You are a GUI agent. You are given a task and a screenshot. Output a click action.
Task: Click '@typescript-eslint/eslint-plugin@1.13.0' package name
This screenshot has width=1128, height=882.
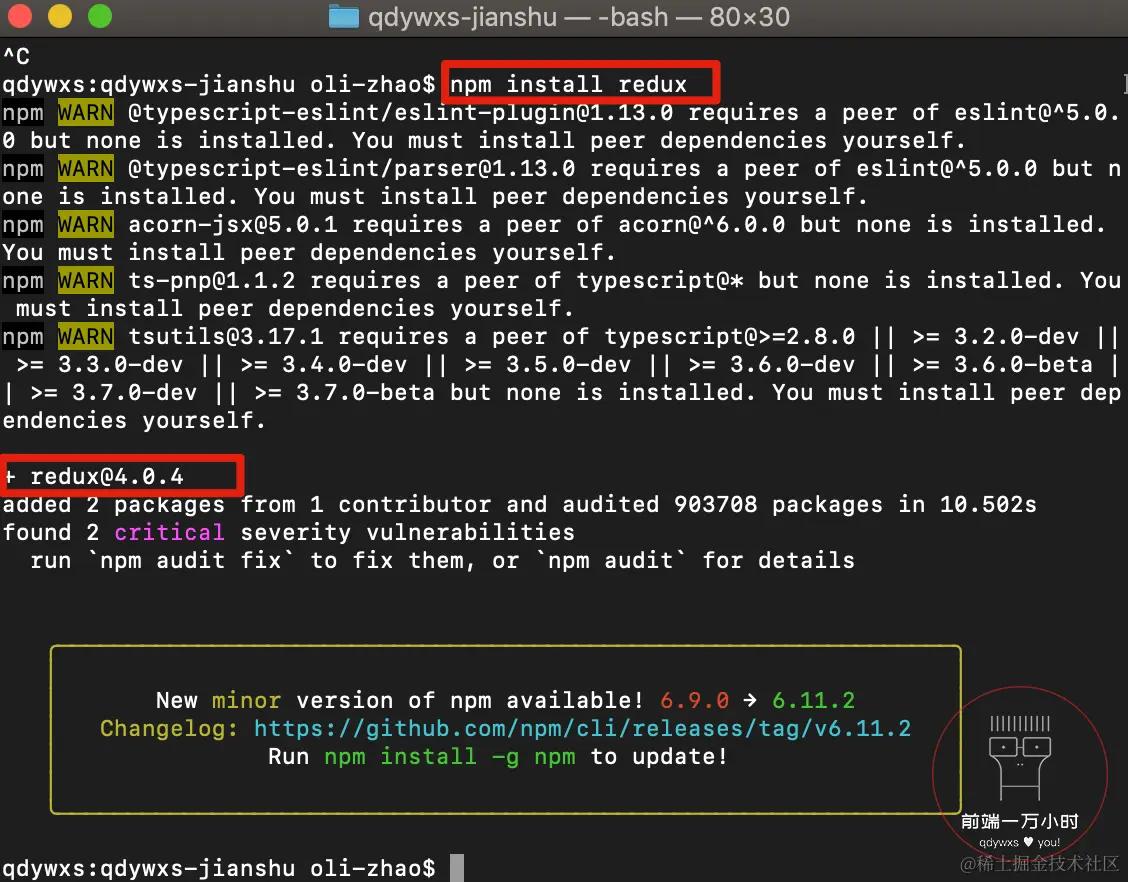coord(401,112)
